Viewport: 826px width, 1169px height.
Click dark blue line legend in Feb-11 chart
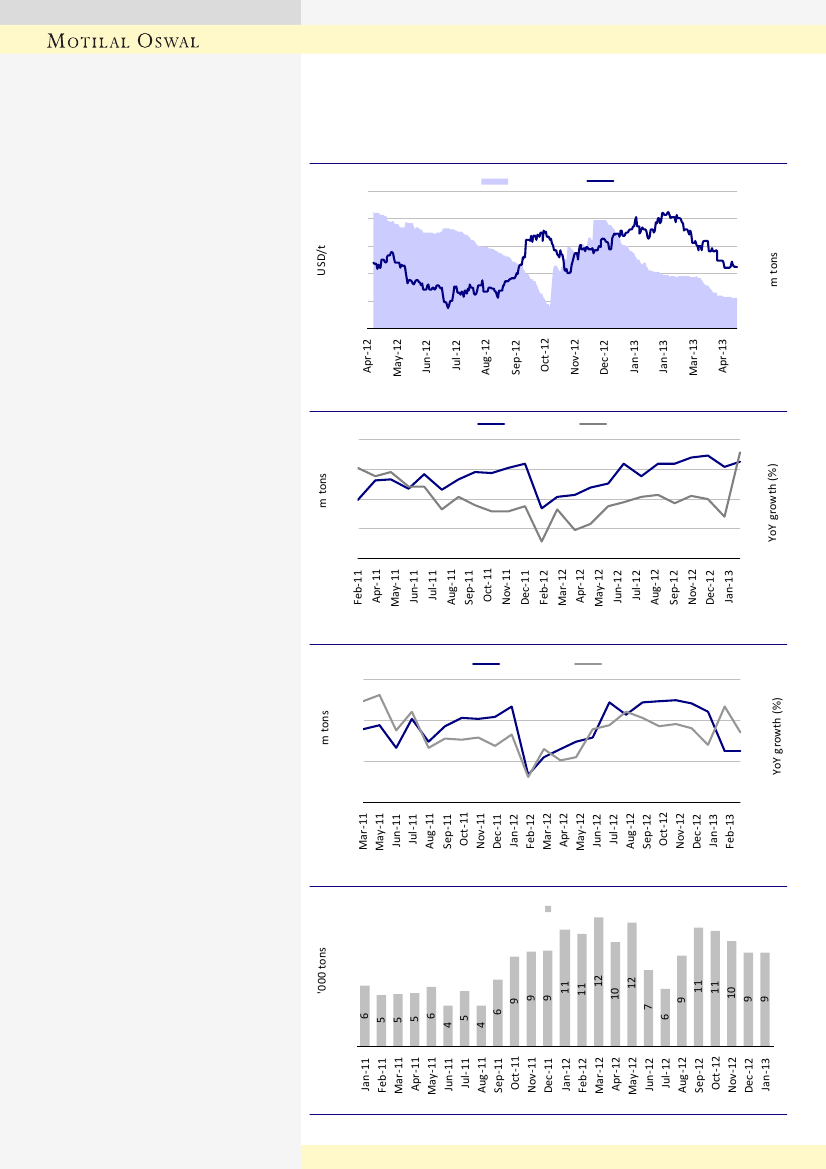(491, 424)
